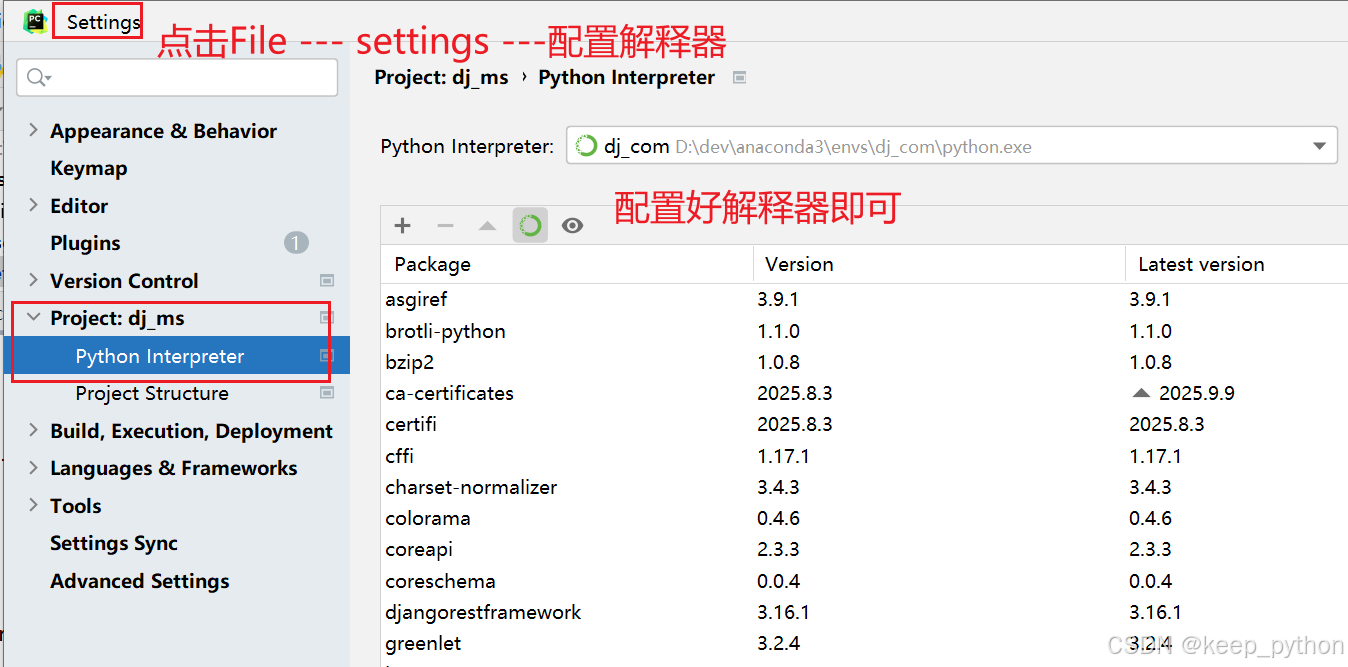Screen dimensions: 1348x667
Task: Collapse the Project: dj_ms section
Action: [x=33, y=318]
